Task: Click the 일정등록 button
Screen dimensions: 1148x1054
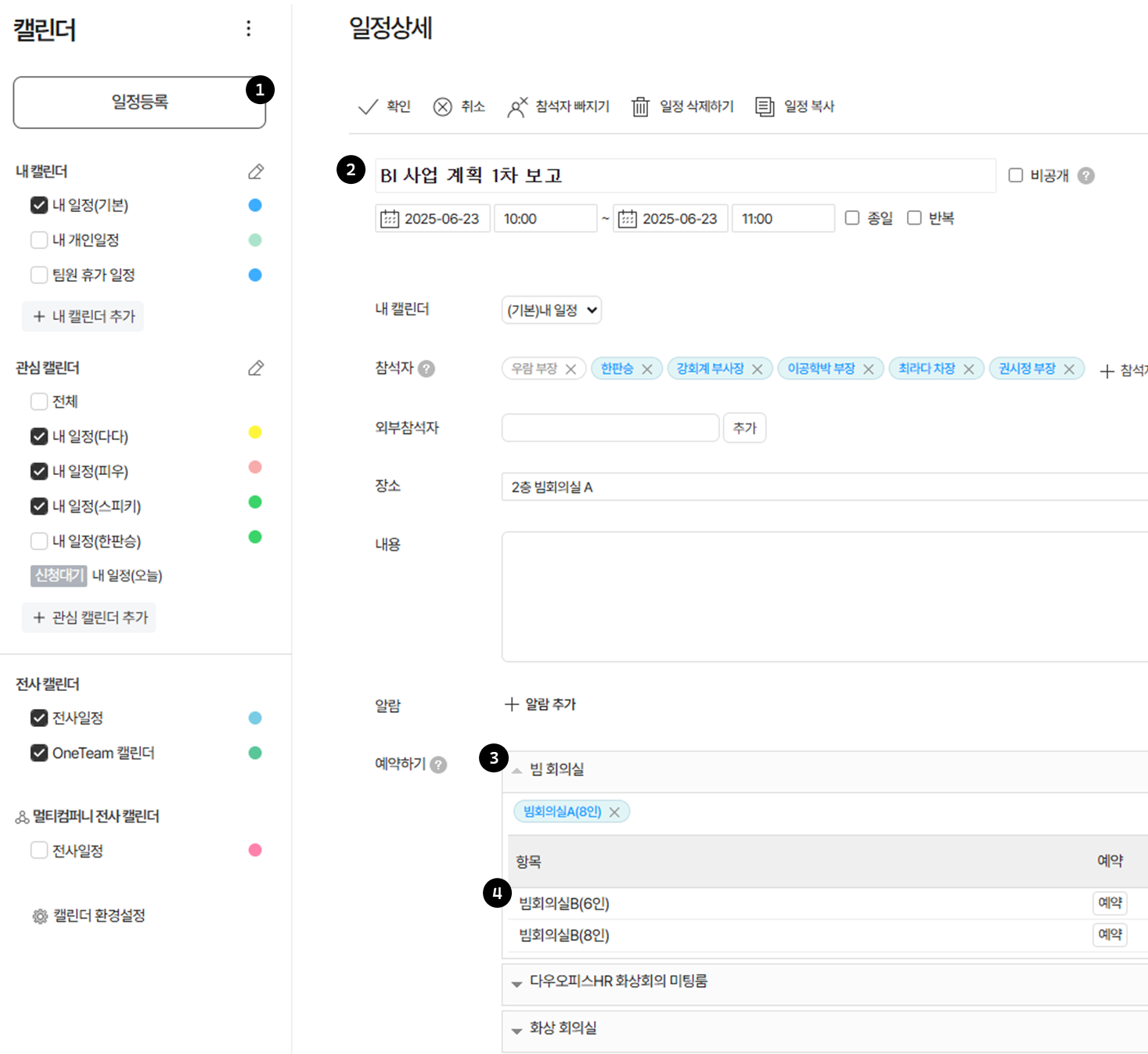Action: tap(139, 102)
